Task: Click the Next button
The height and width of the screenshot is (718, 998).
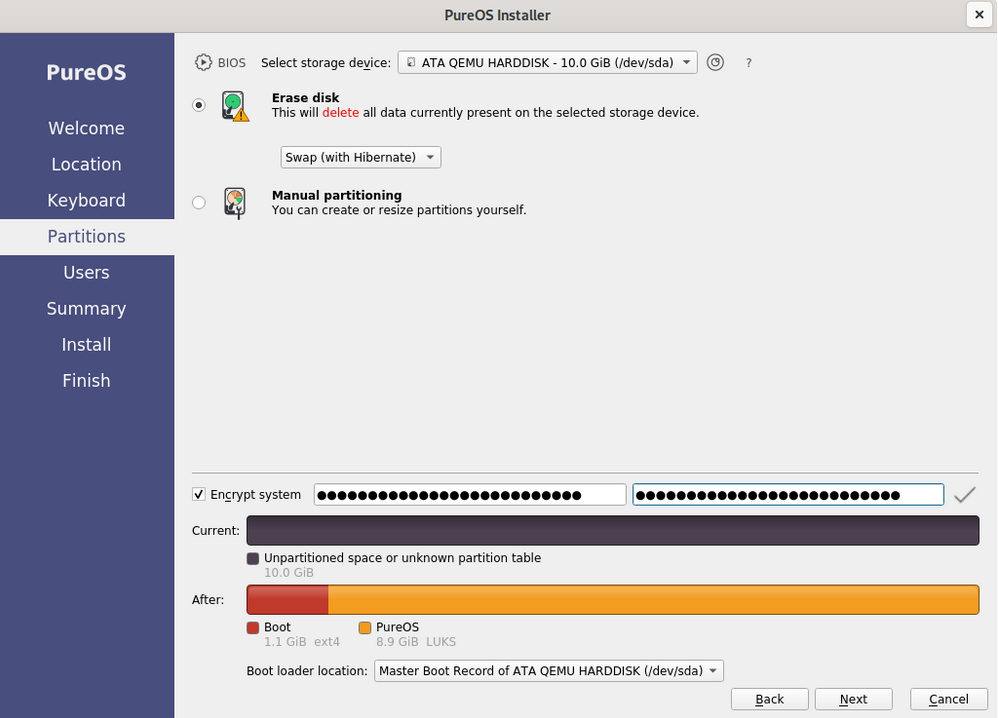Action: pos(854,699)
